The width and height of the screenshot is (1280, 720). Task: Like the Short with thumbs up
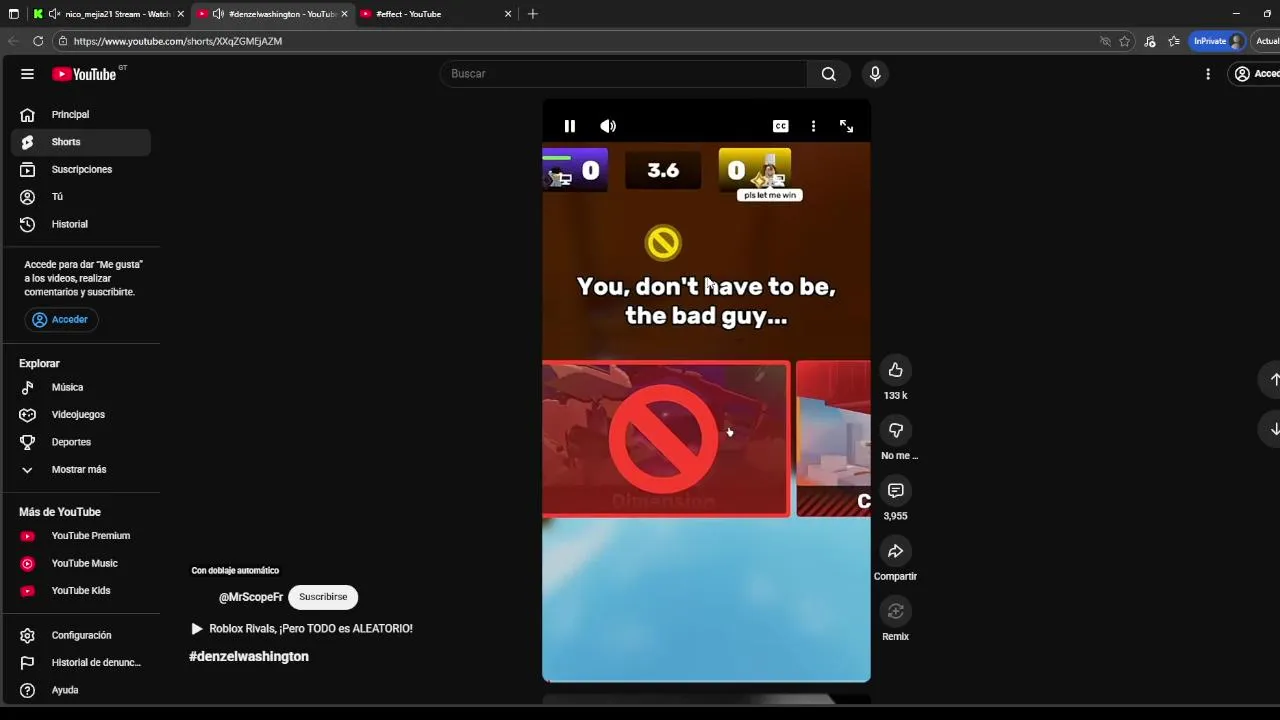pyautogui.click(x=896, y=371)
